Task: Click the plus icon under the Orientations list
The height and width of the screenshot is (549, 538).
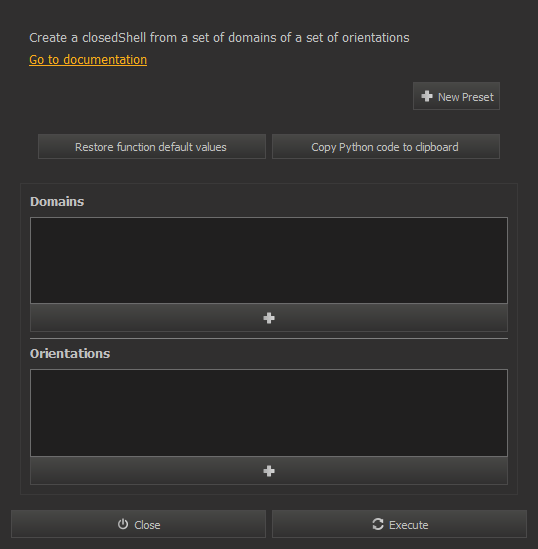Action: [269, 471]
